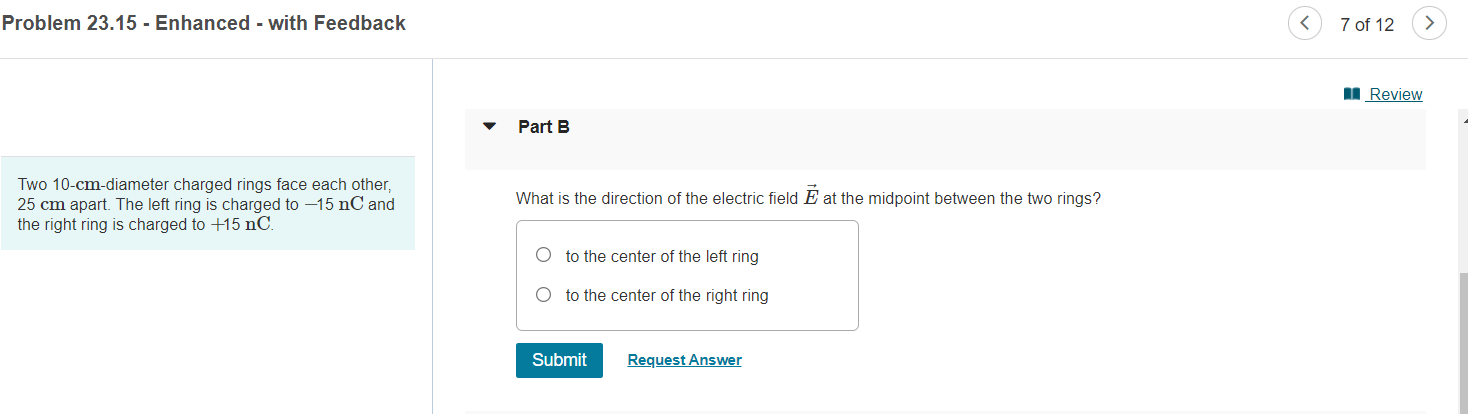1468x414 pixels.
Task: Open the Review link
Action: [1395, 94]
